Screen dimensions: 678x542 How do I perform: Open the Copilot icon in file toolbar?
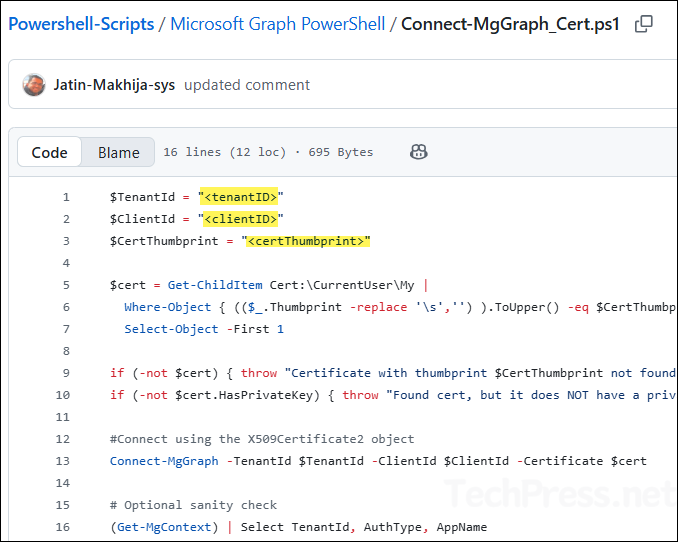coord(419,152)
